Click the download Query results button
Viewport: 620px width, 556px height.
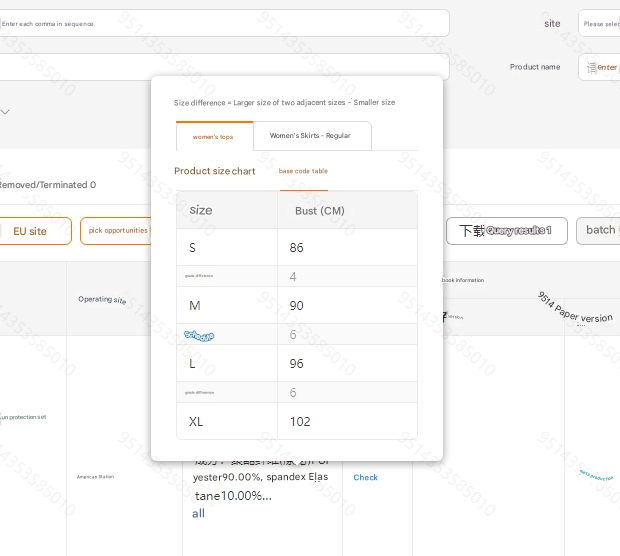(x=507, y=231)
